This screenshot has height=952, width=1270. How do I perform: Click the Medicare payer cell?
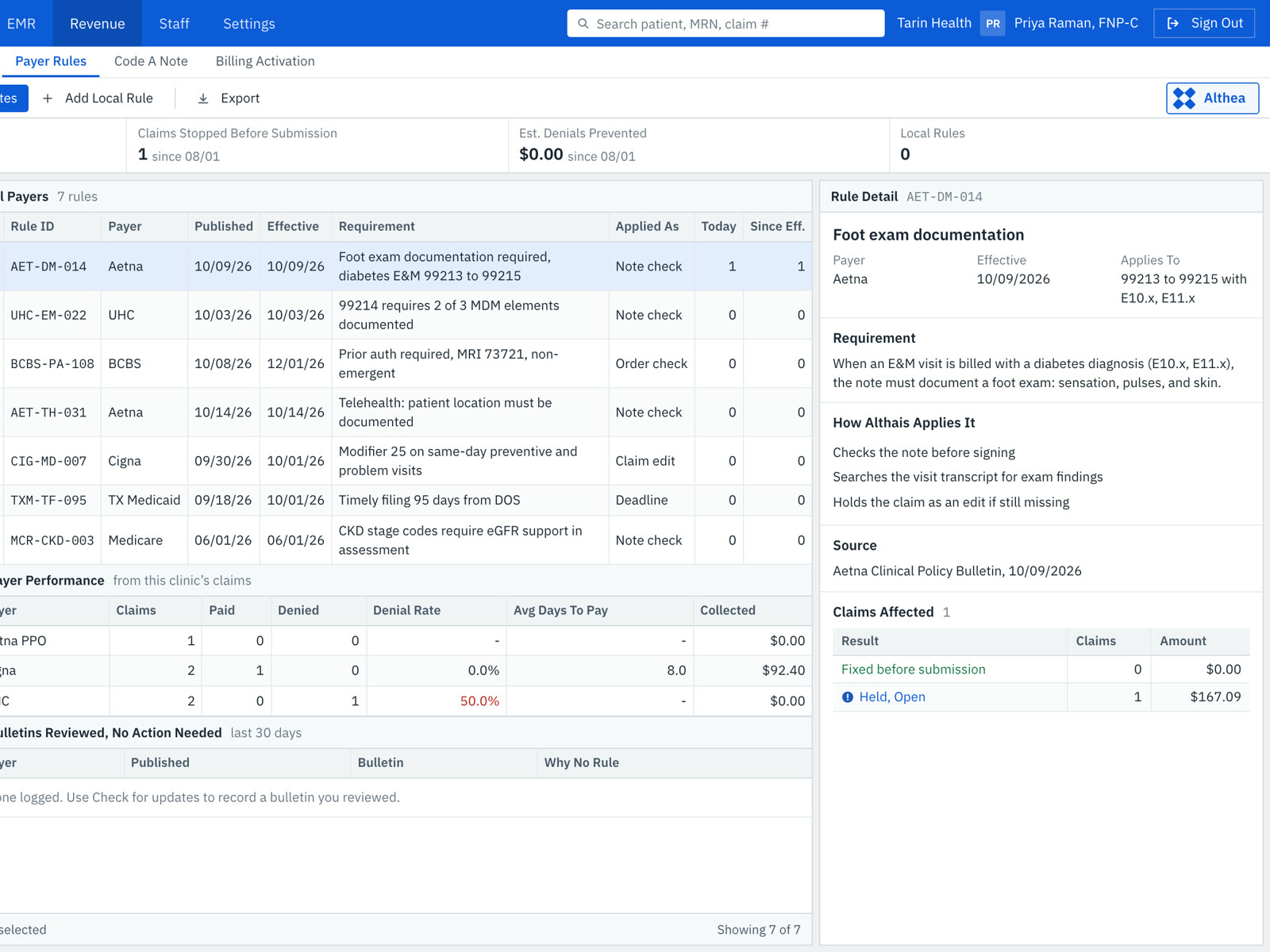coord(144,541)
